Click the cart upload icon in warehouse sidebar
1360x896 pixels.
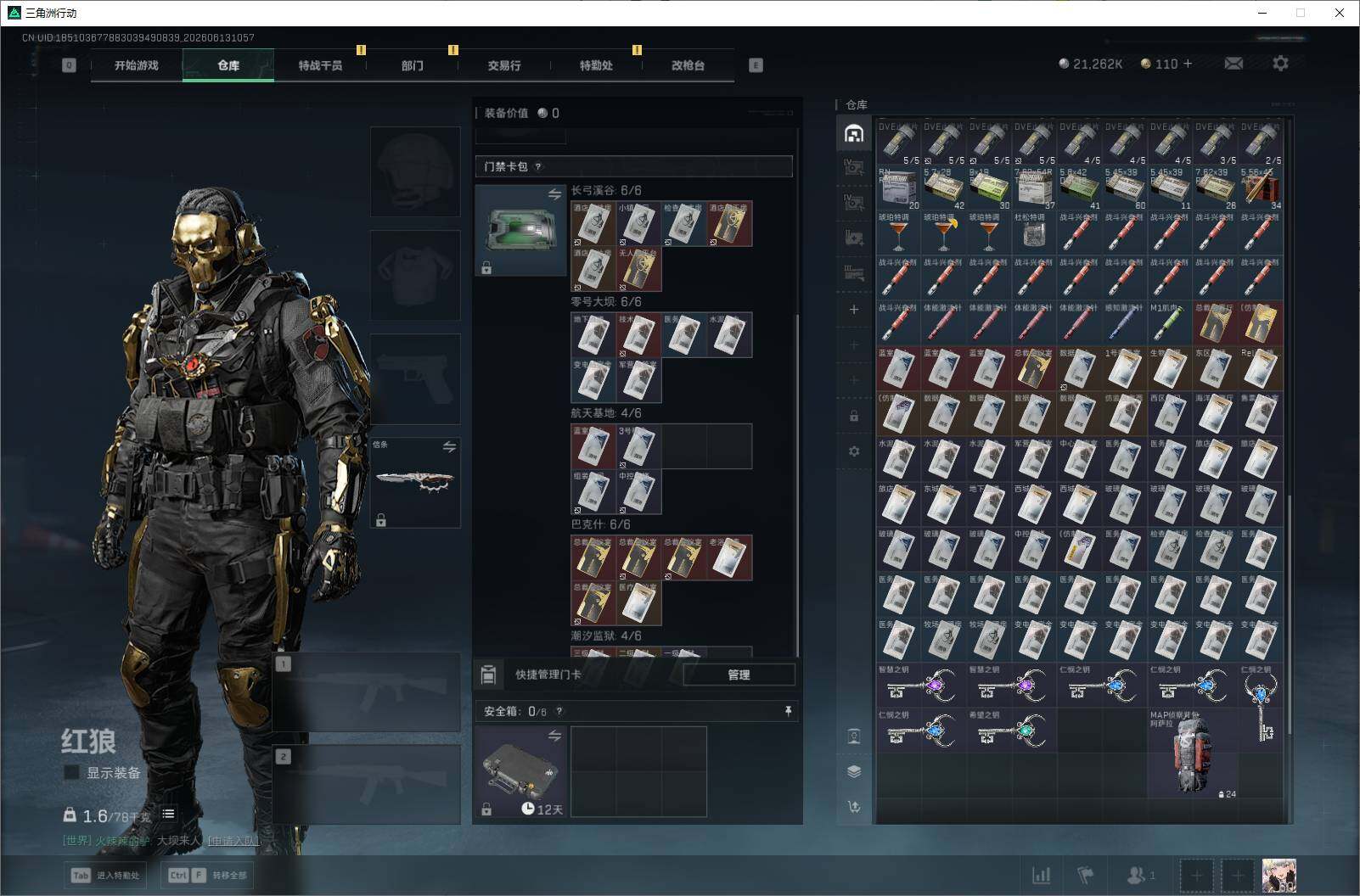pos(854,807)
